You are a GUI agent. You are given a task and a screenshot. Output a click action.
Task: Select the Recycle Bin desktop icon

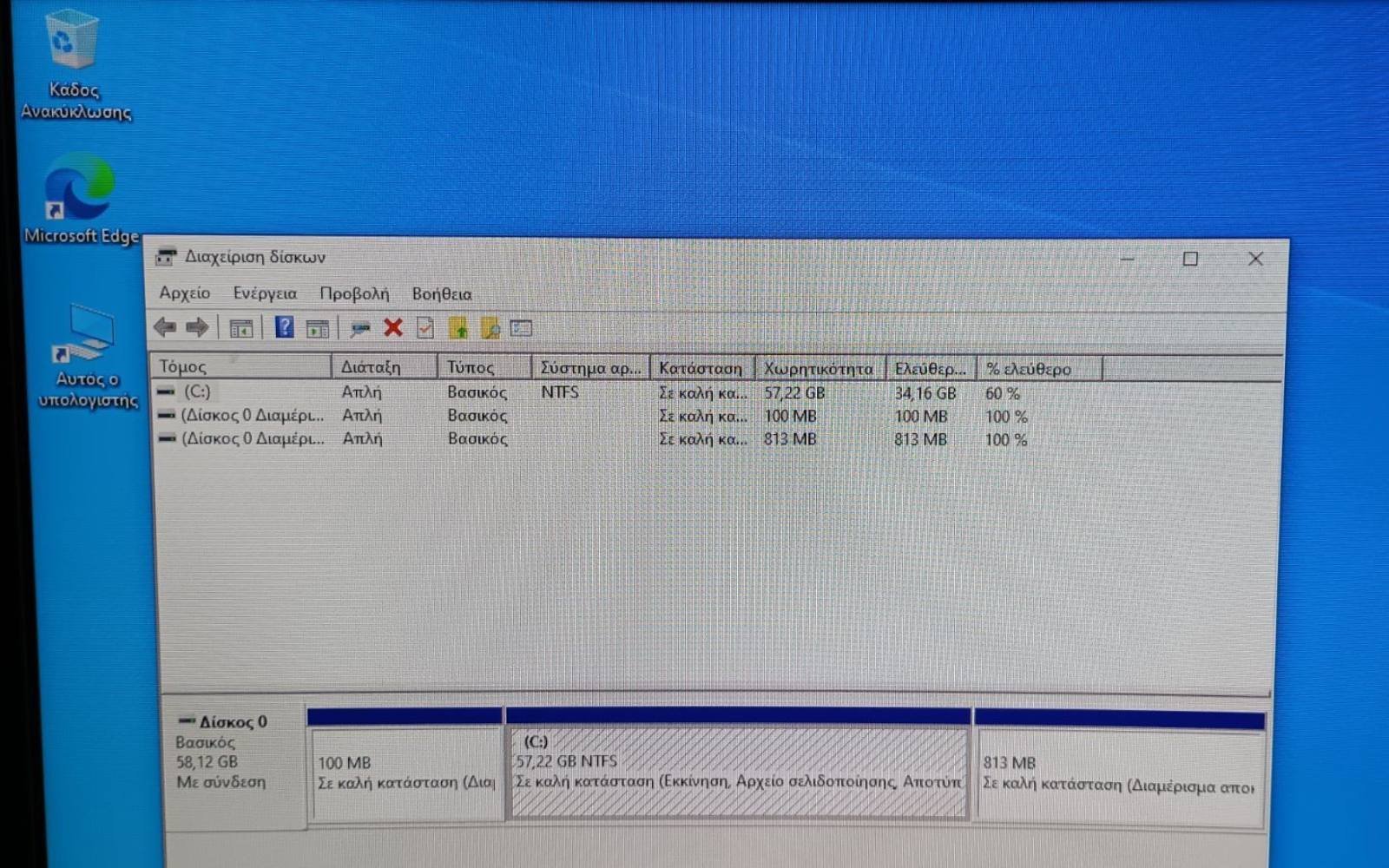point(73,65)
